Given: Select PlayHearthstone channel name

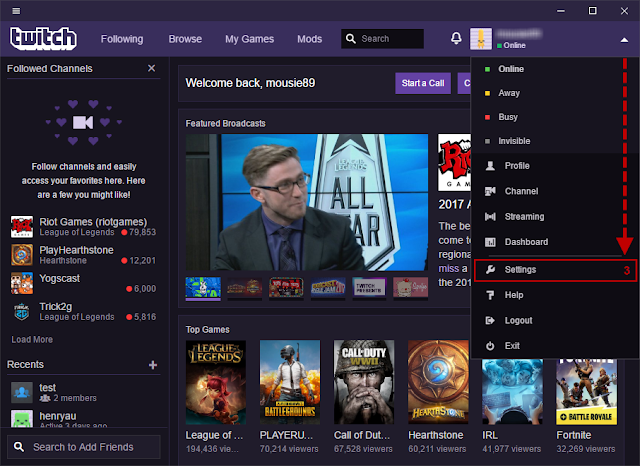Looking at the screenshot, I should (76, 250).
